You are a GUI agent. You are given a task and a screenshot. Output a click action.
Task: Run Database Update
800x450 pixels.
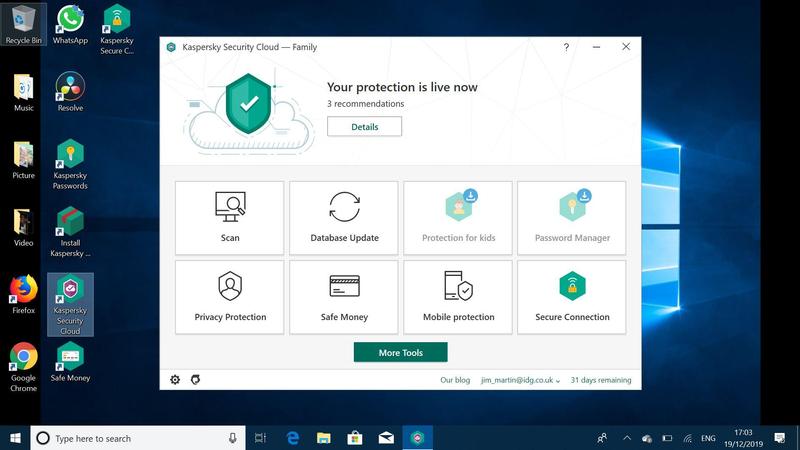[x=344, y=218]
